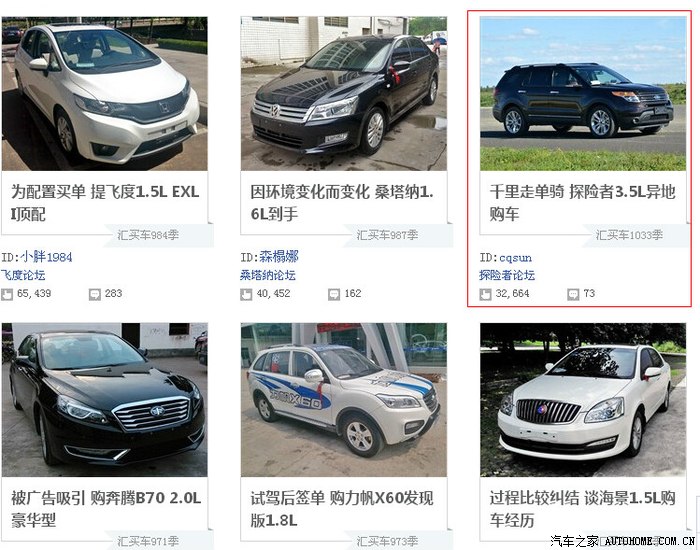This screenshot has height=550, width=700.
Task: Open article 千里走单骑 探险者3.5L异地购车
Action: 582,203
